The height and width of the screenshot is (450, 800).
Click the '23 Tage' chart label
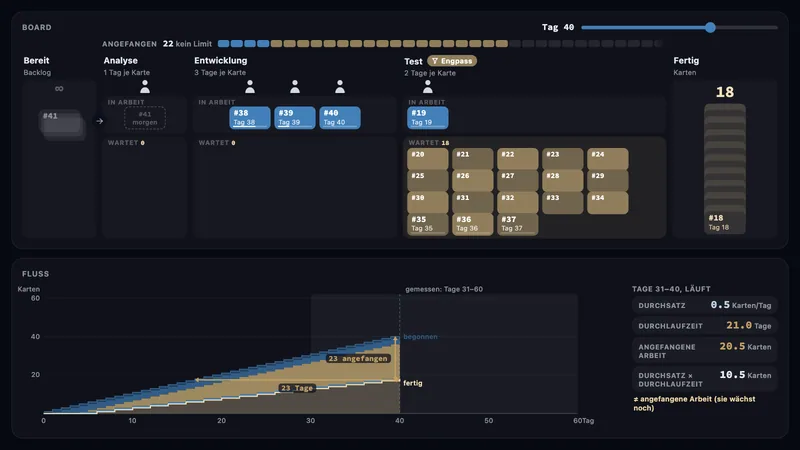coord(296,388)
